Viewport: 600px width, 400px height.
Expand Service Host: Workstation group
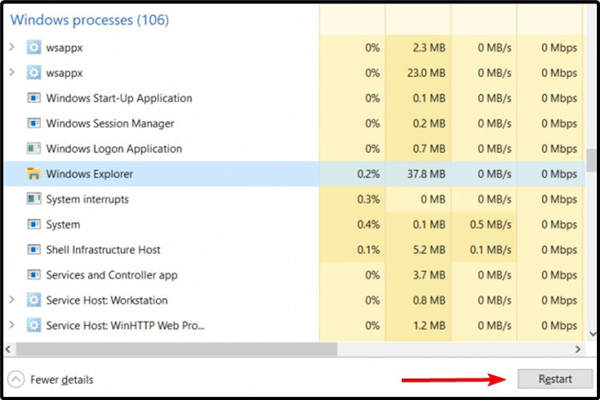point(12,300)
